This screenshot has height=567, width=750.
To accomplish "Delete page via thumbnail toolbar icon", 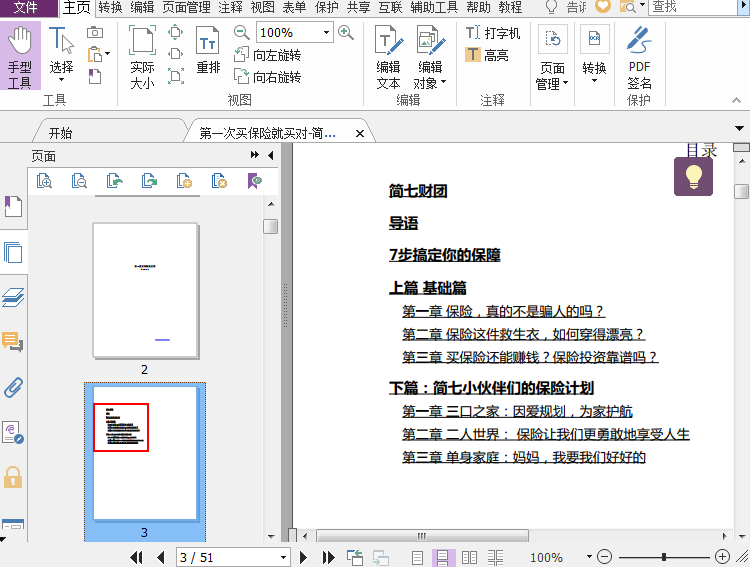I will point(219,181).
